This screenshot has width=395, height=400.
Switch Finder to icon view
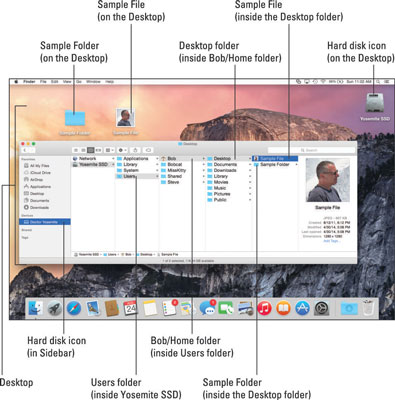(76, 150)
